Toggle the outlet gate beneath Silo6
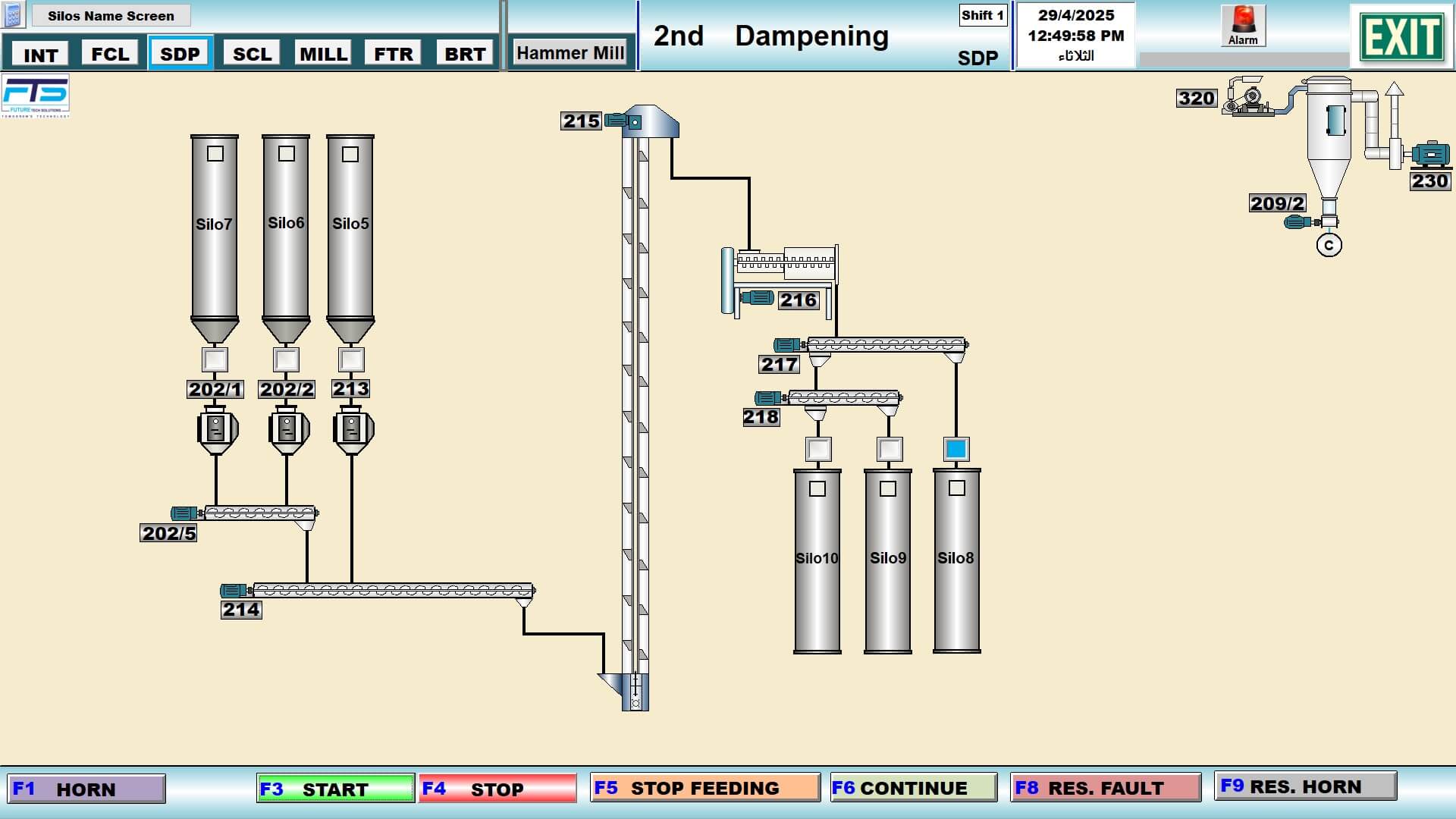Screen dimensions: 1456x819 click(x=286, y=359)
